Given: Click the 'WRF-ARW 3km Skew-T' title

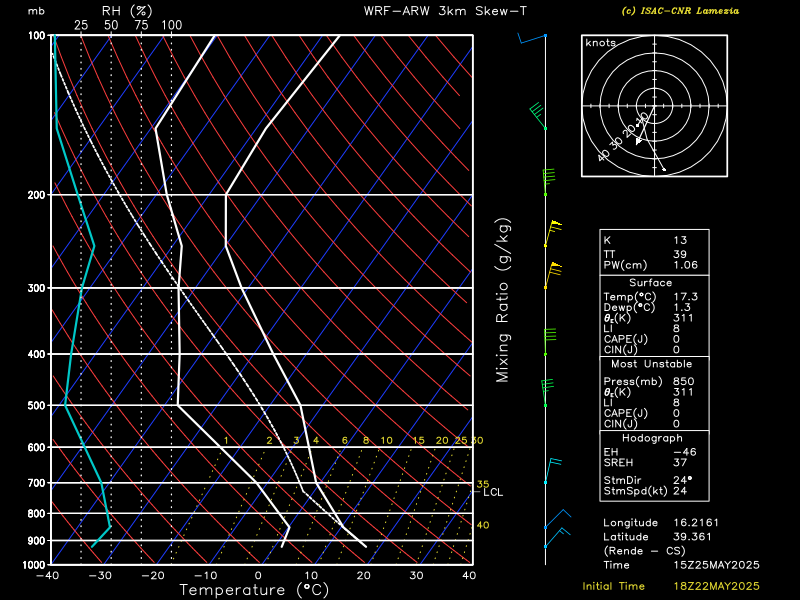Looking at the screenshot, I should [445, 11].
